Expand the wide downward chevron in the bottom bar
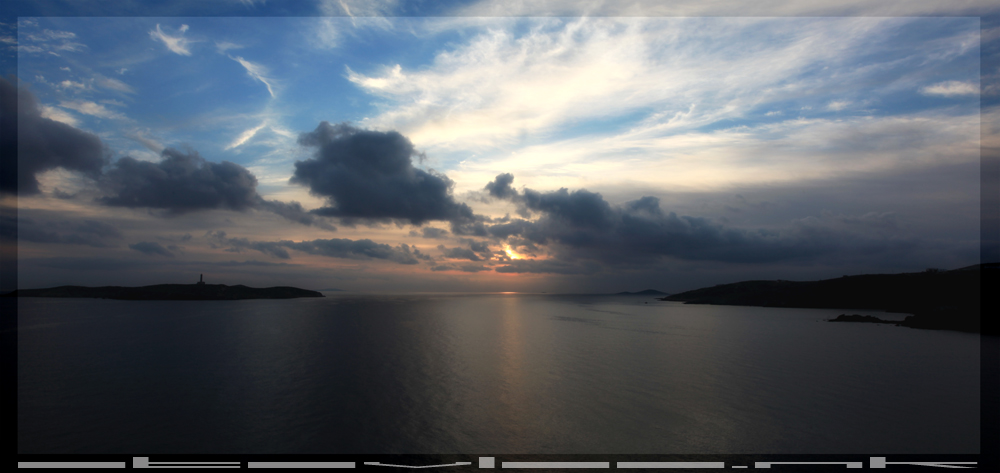1000x473 pixels. [417, 465]
